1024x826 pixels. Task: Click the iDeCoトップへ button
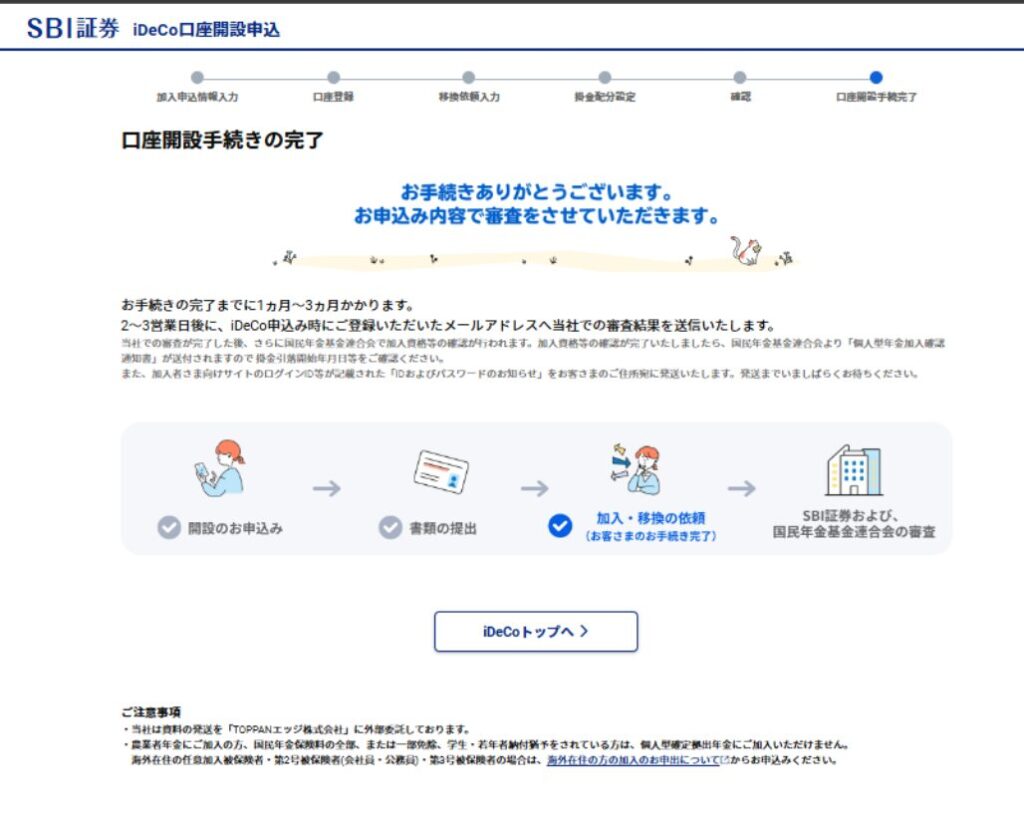pos(536,631)
